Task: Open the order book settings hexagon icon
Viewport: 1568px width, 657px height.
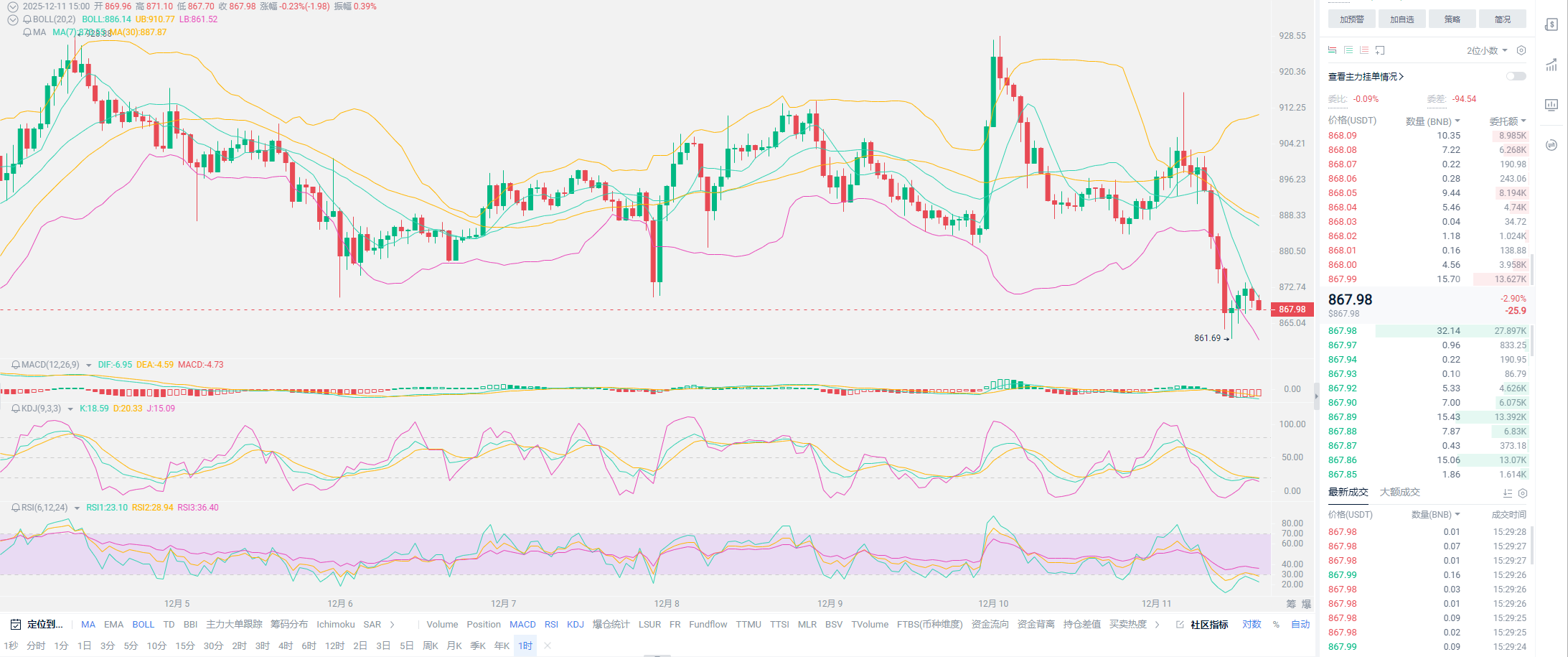Action: pyautogui.click(x=1521, y=50)
